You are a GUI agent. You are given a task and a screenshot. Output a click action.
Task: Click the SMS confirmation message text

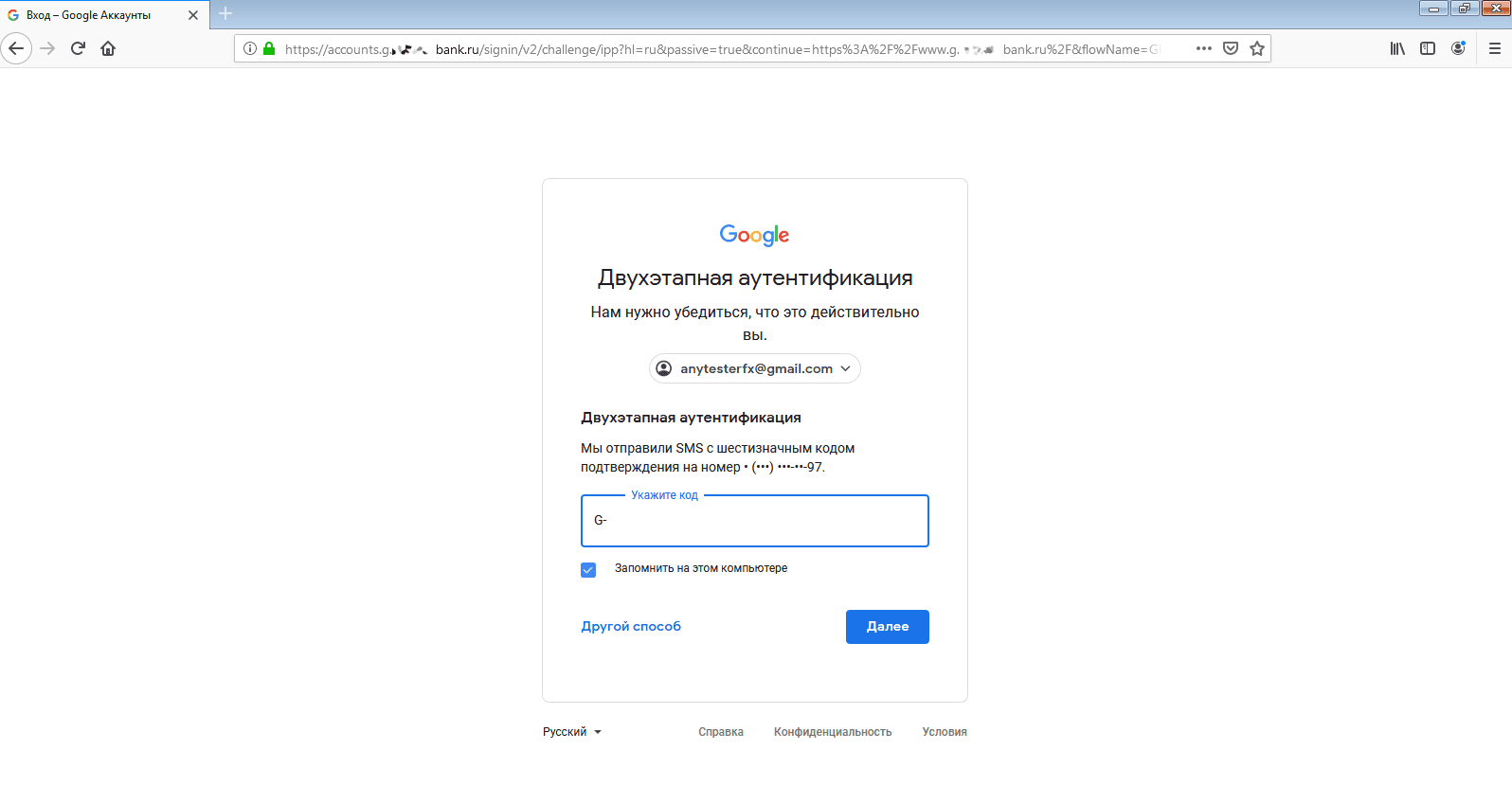click(x=718, y=457)
